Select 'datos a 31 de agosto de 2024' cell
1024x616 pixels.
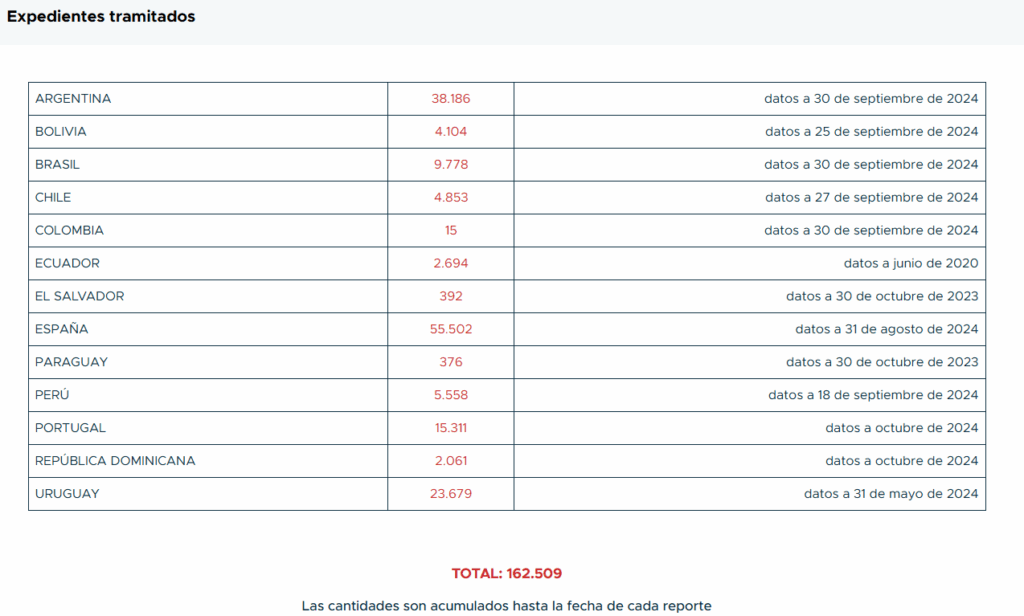tap(750, 329)
